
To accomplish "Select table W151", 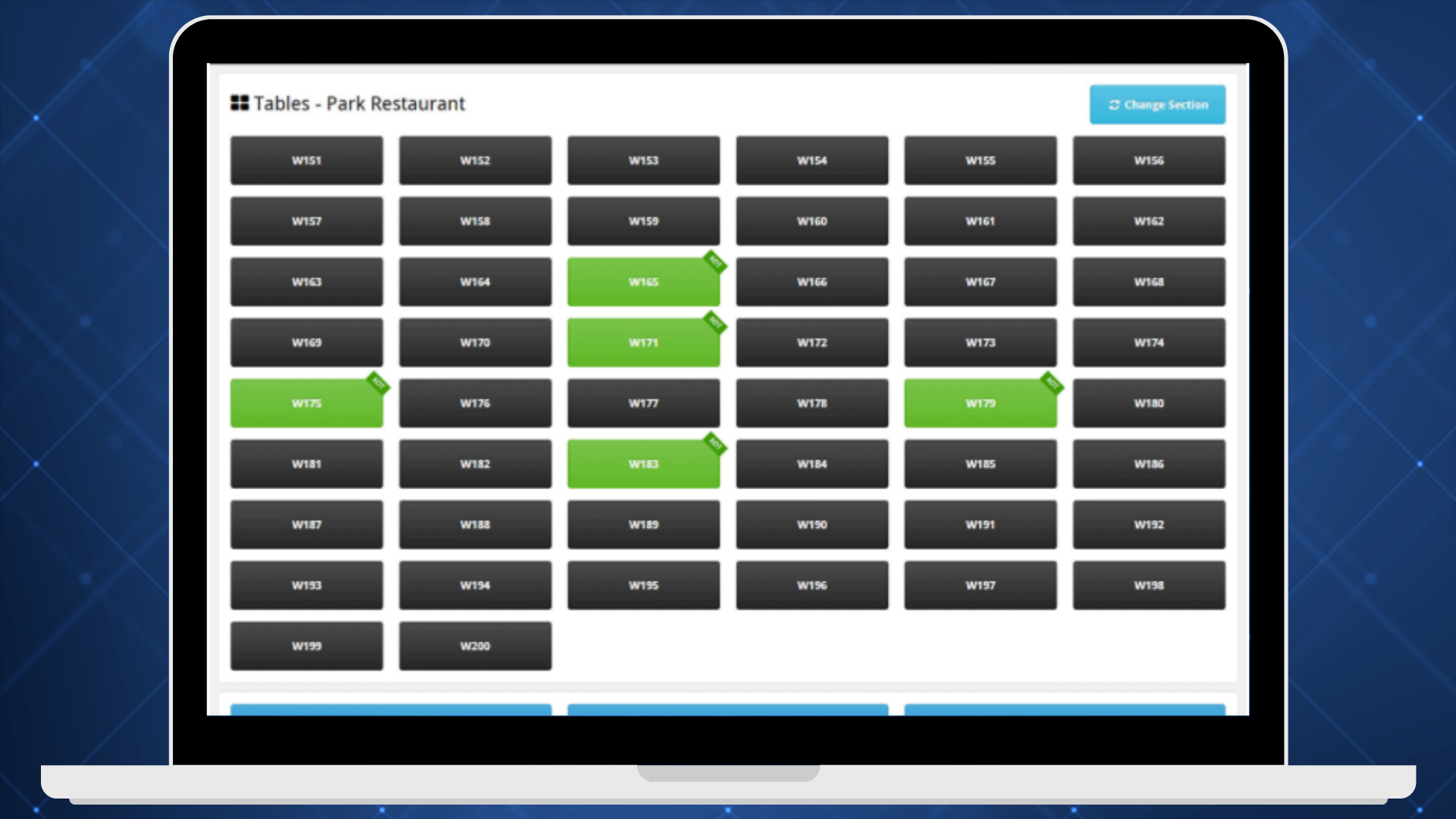I will click(306, 161).
